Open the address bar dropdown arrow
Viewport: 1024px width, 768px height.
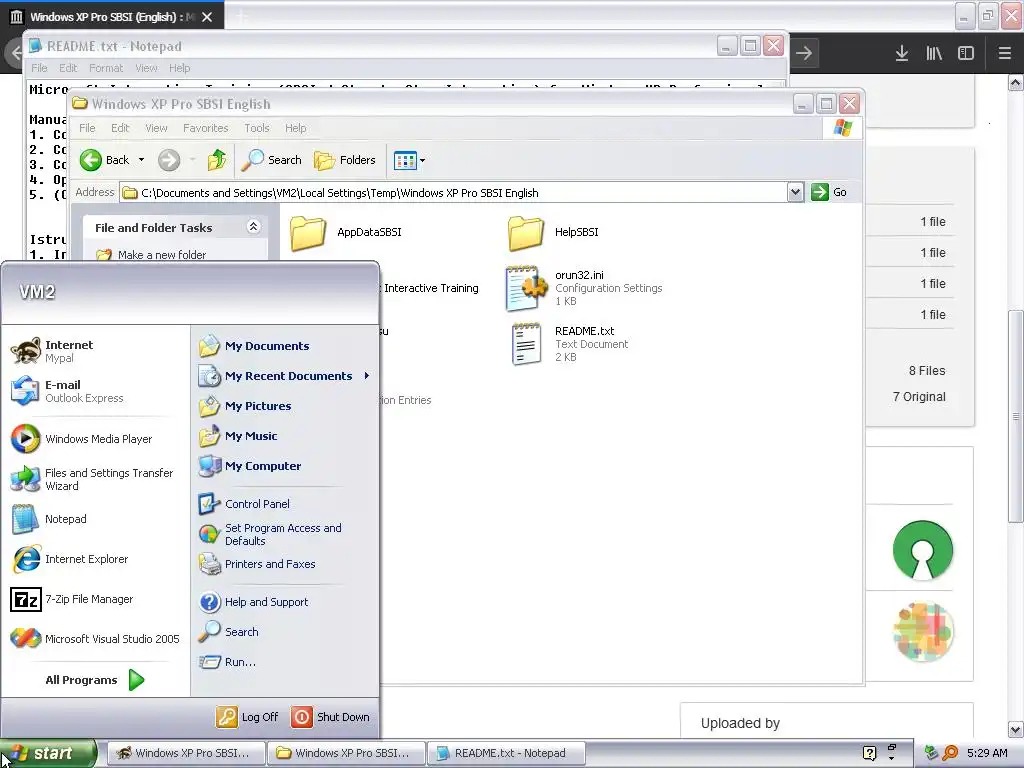(x=795, y=193)
